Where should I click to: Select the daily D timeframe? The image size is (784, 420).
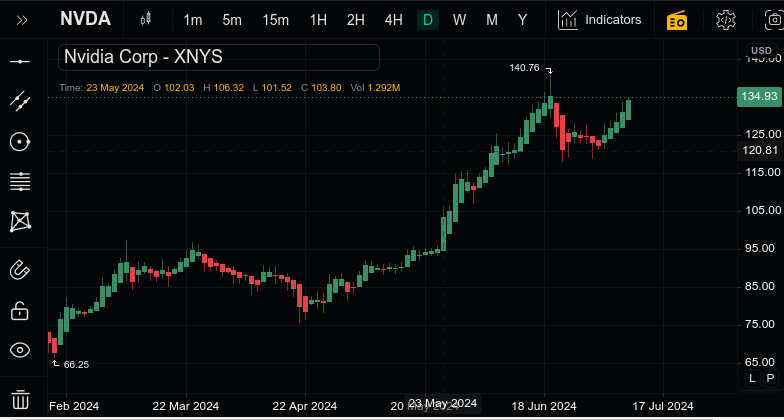tap(428, 20)
